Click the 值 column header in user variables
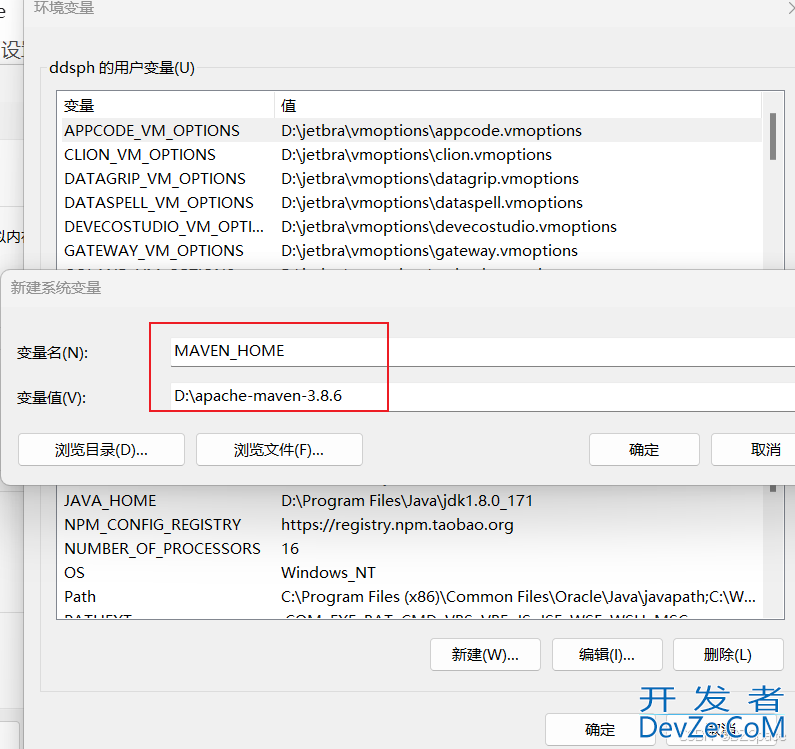This screenshot has height=749, width=795. [x=518, y=105]
